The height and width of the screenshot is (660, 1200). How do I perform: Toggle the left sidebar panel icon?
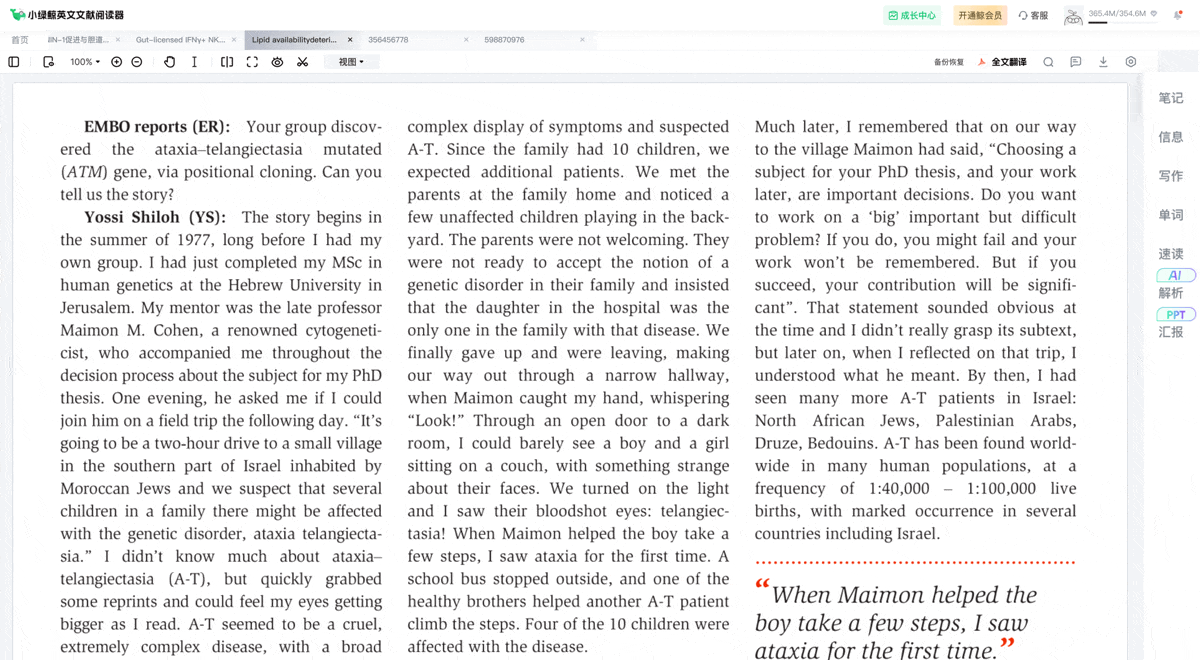pos(14,62)
